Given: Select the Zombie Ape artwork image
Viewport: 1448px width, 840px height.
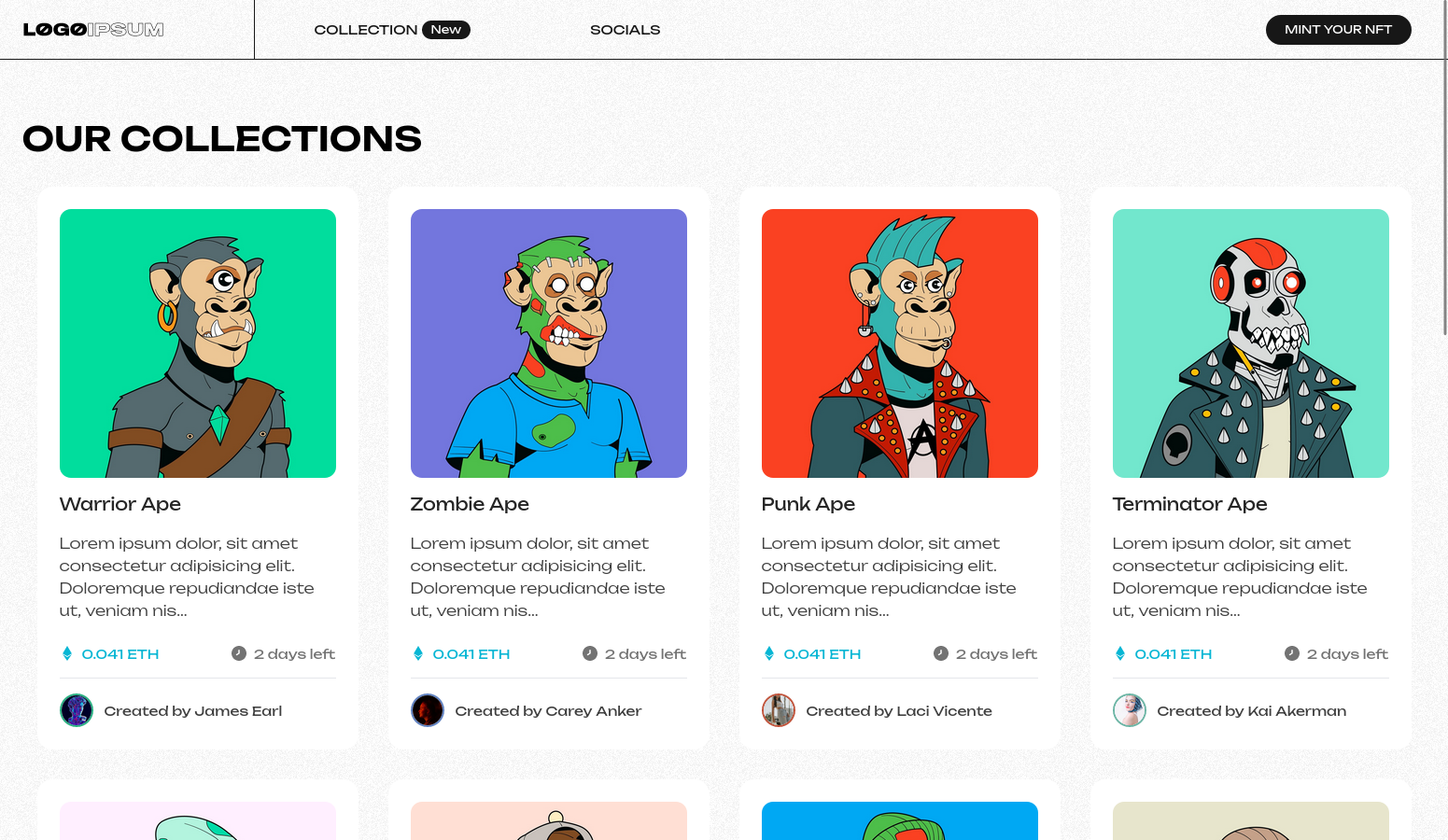Looking at the screenshot, I should pos(549,343).
